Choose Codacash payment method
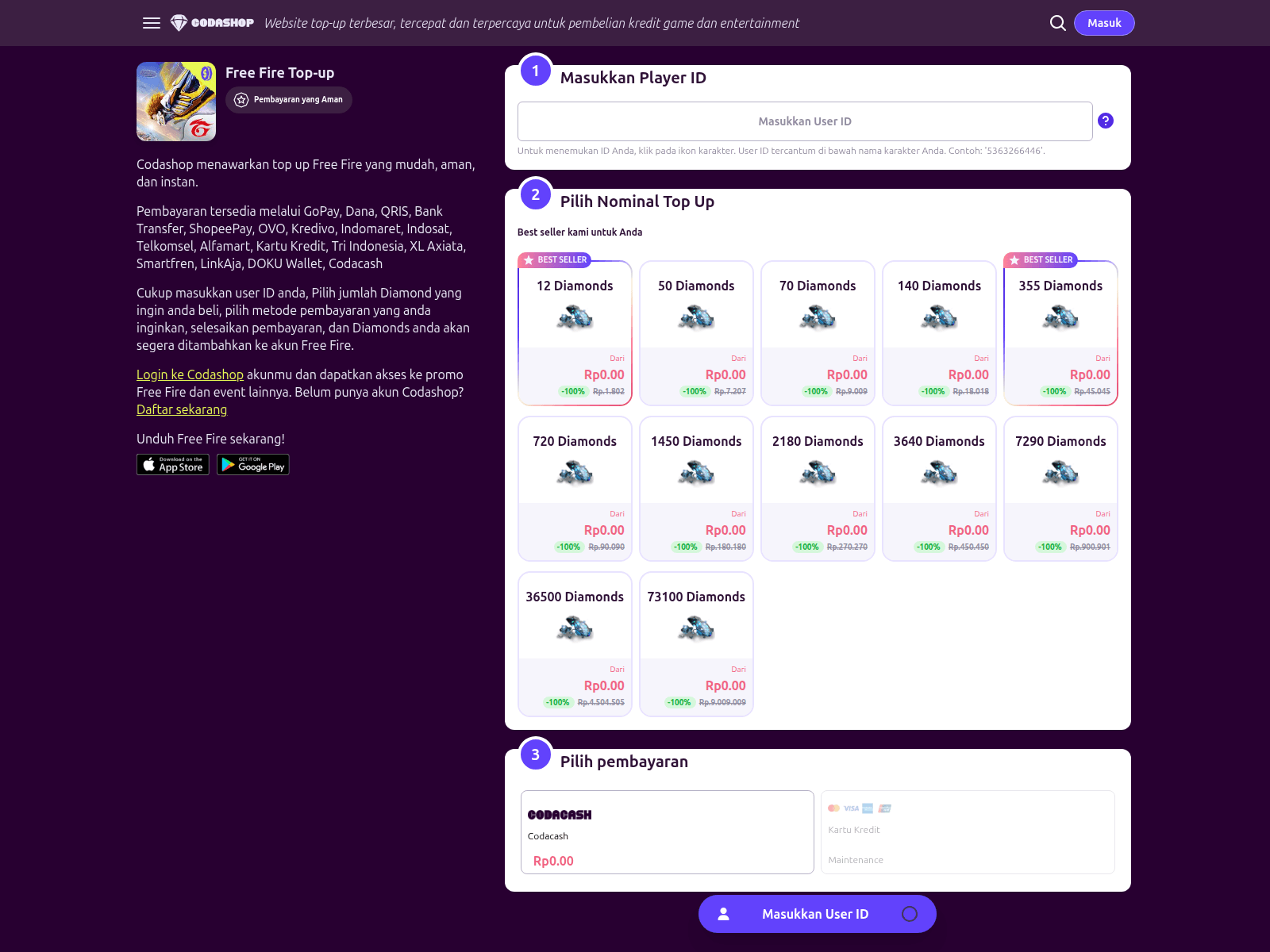 pyautogui.click(x=668, y=832)
